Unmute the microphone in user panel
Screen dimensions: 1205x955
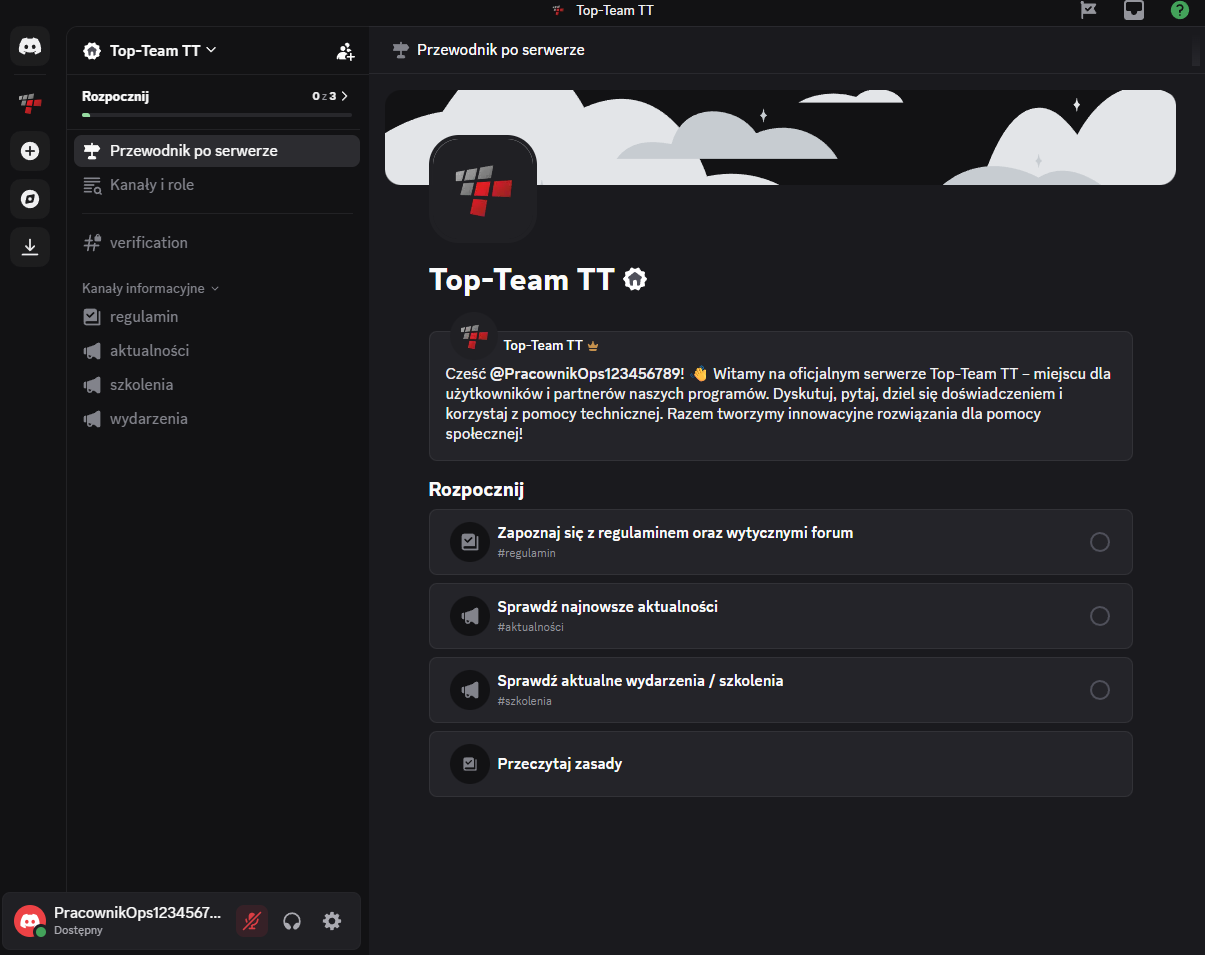tap(252, 921)
